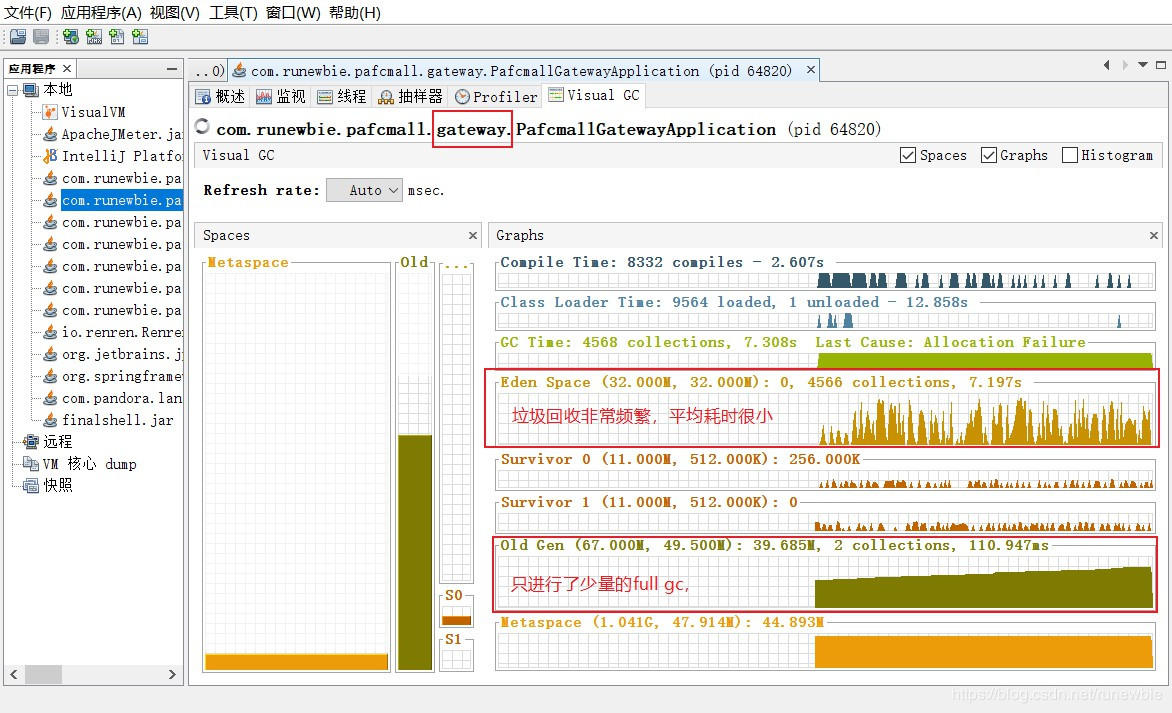Click Add VM Coredump toolbar icon
Viewport: 1172px width, 713px height.
[117, 36]
